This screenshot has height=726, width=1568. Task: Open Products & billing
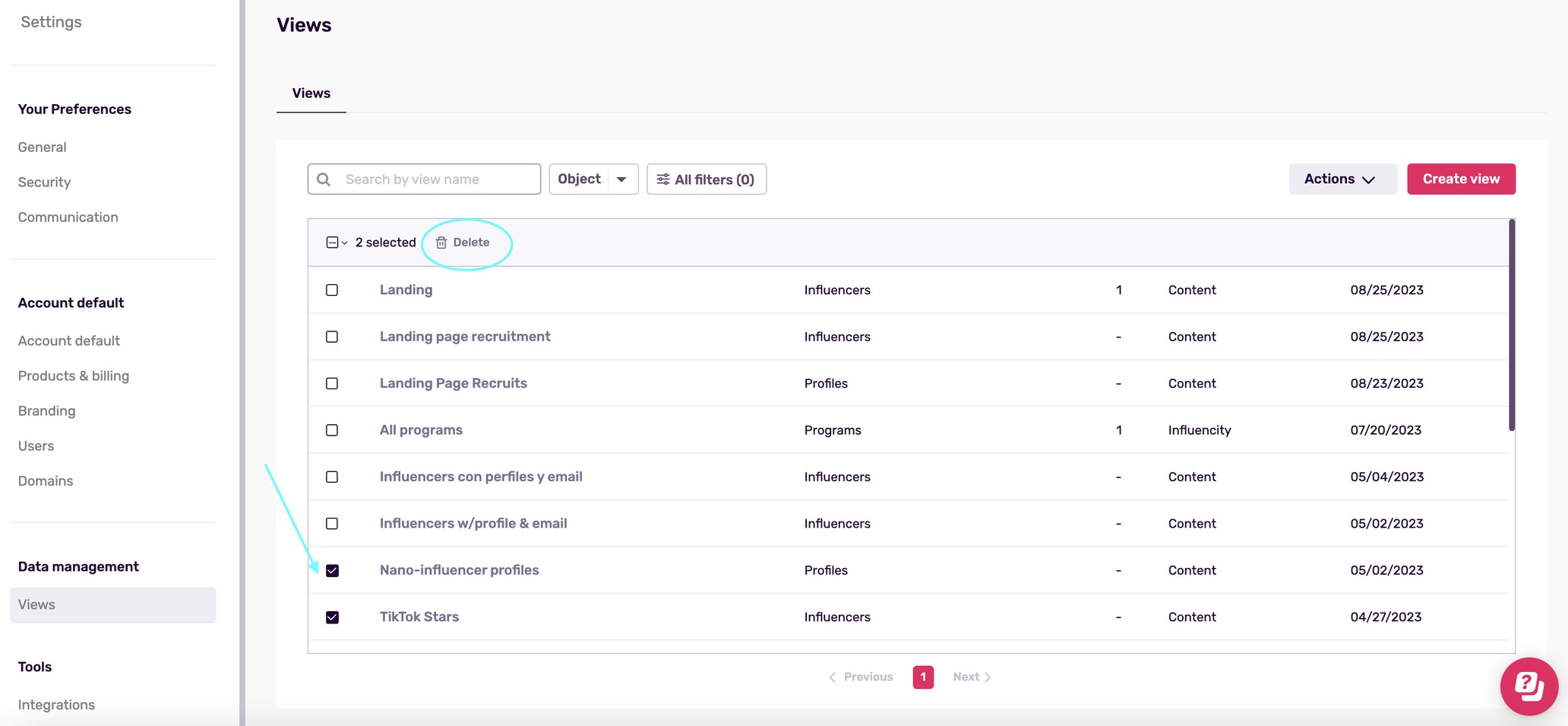74,376
